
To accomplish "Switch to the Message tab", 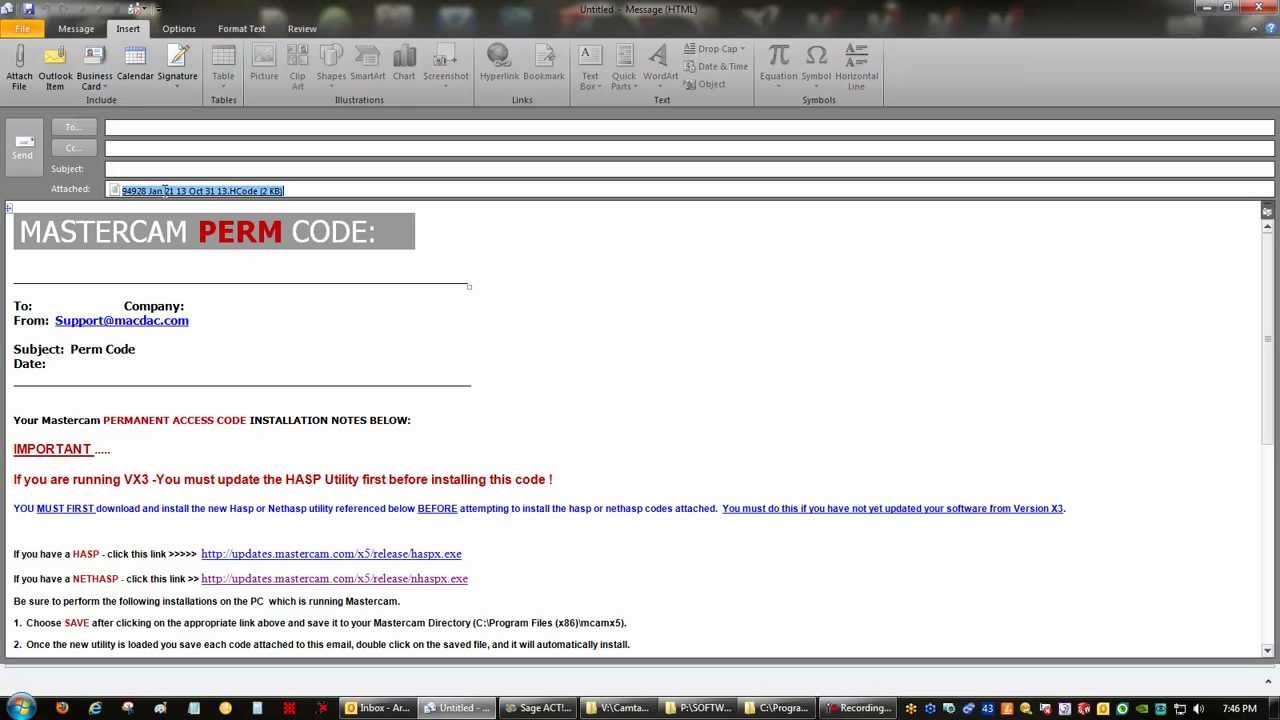I will click(76, 28).
